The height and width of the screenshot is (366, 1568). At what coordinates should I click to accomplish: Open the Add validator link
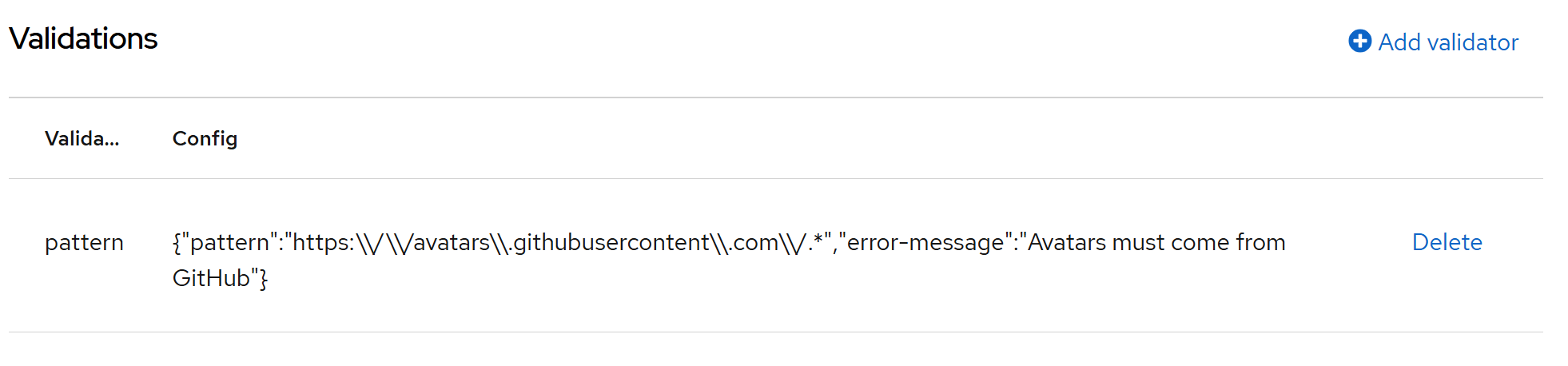tap(1447, 42)
